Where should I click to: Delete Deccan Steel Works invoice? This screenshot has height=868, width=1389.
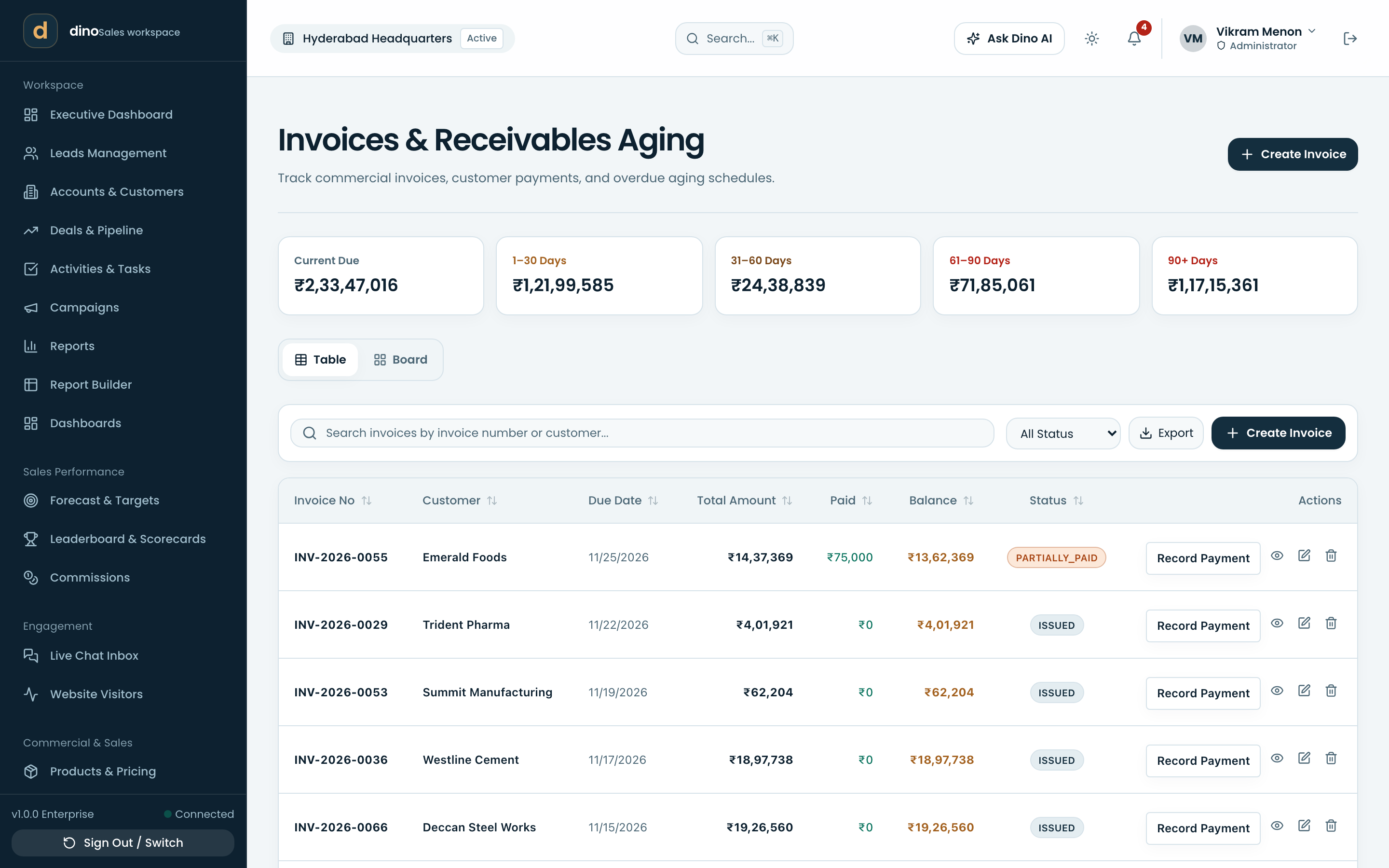[1331, 826]
